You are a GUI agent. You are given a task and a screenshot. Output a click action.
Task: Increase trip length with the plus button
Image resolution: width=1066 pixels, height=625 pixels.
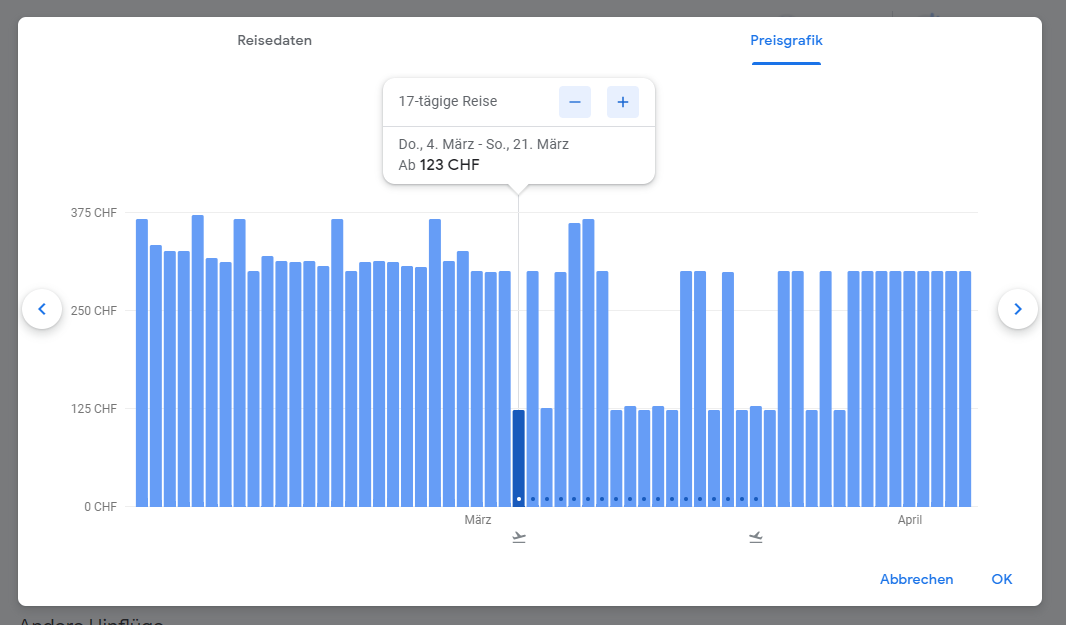tap(622, 102)
